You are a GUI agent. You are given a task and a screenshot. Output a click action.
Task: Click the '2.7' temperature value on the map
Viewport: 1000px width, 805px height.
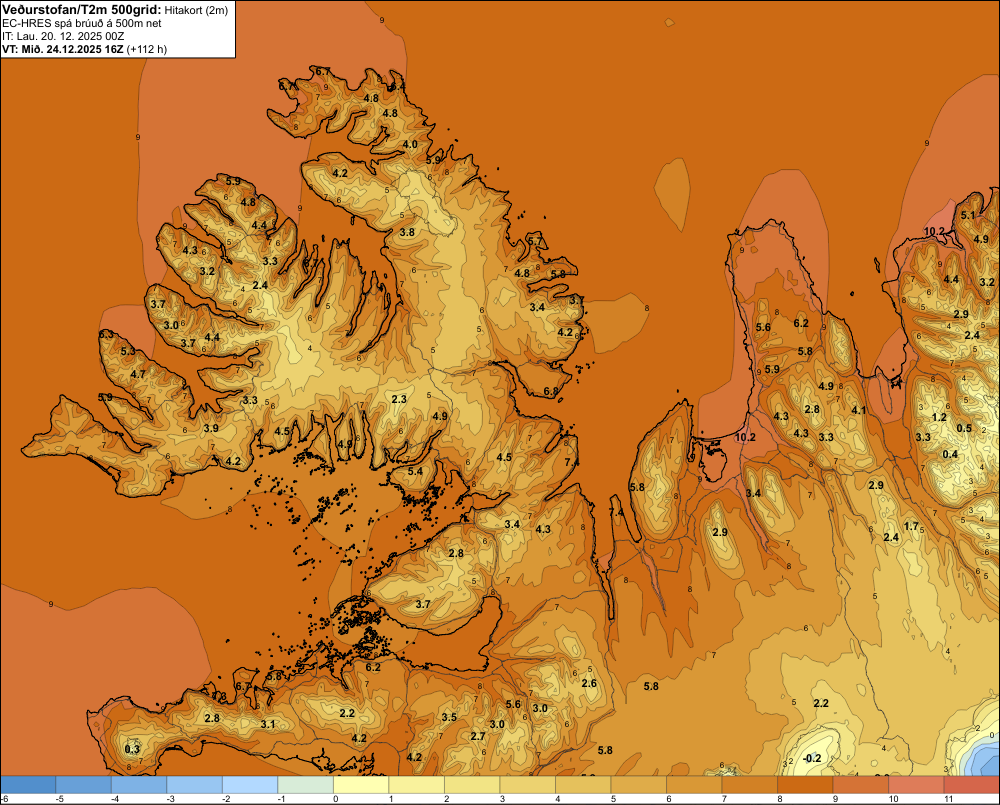pyautogui.click(x=478, y=736)
